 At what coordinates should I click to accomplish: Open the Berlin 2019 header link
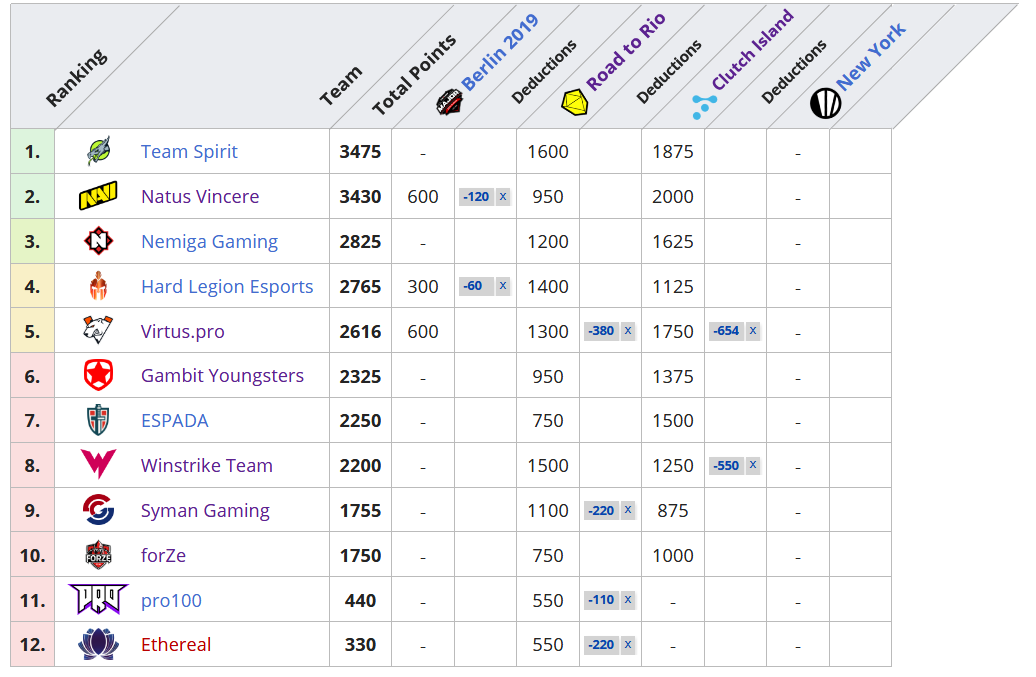click(x=500, y=52)
